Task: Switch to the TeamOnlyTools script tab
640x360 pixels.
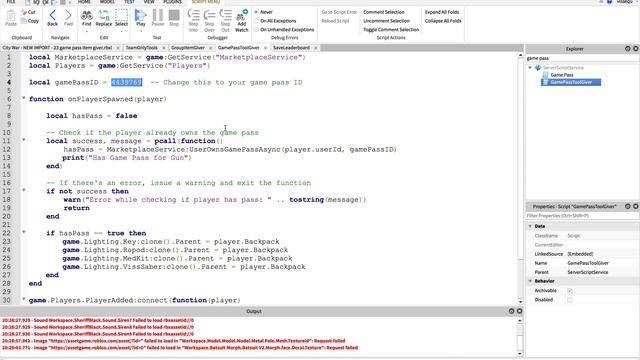Action: (x=141, y=48)
